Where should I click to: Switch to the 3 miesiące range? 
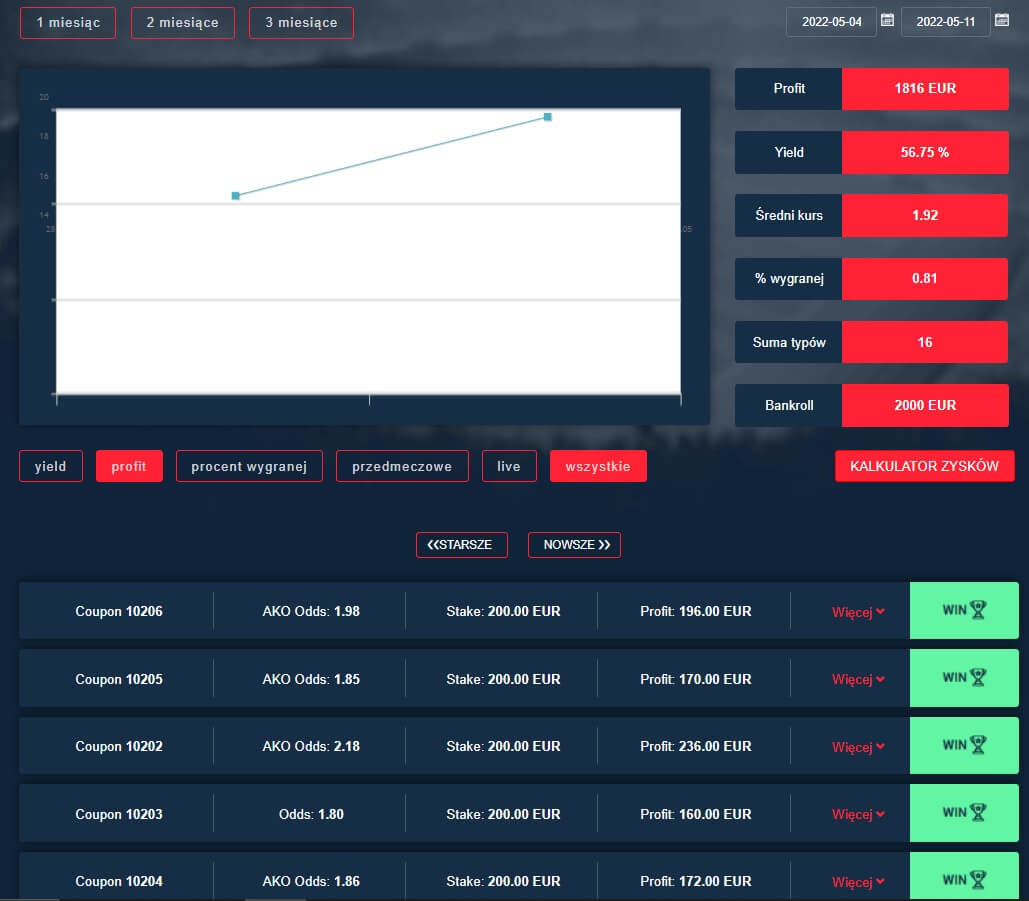(x=301, y=22)
